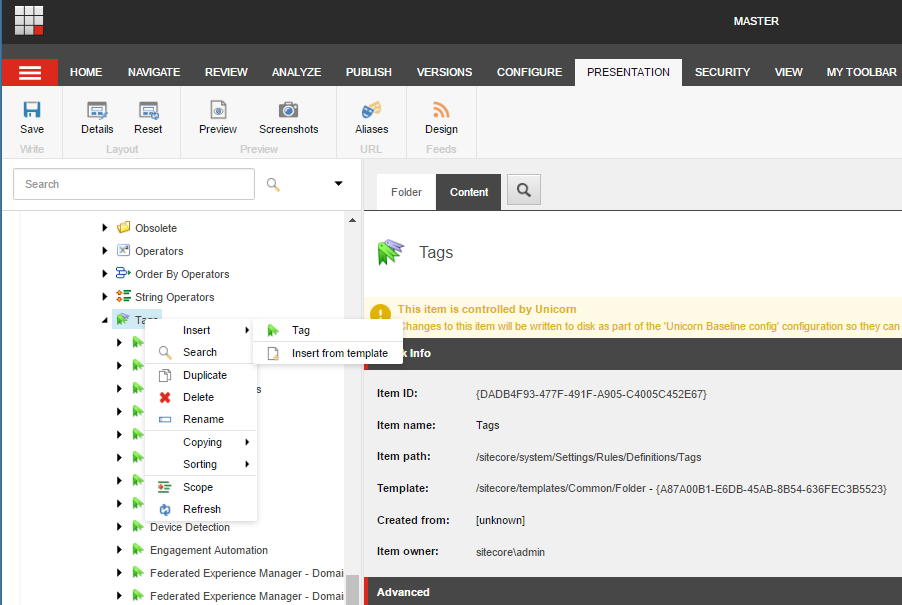Click the magnifier search tab in the content pane
Viewport: 902px width, 605px height.
click(x=523, y=190)
